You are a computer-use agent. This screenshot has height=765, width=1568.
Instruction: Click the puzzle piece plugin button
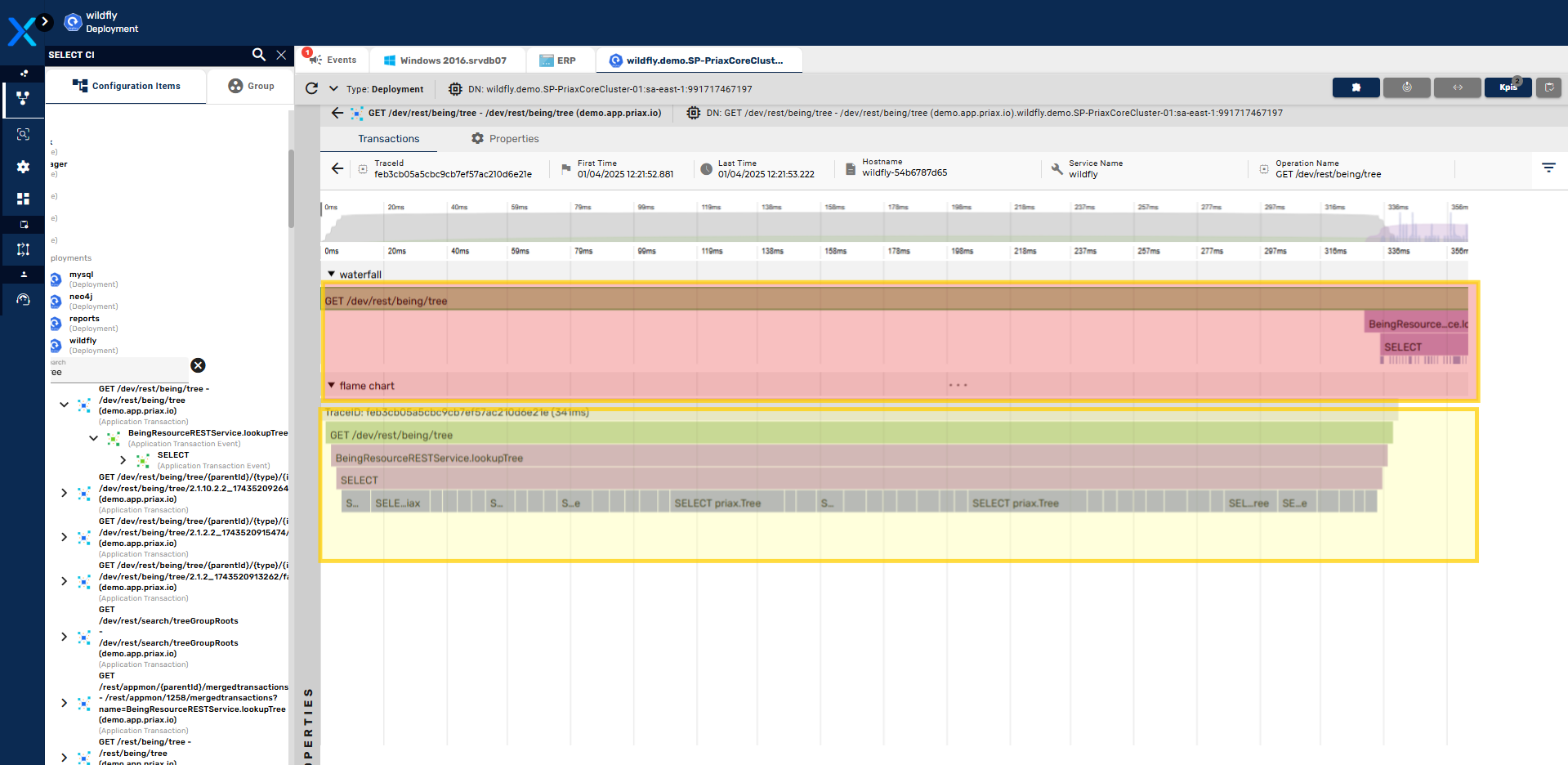[x=1356, y=87]
